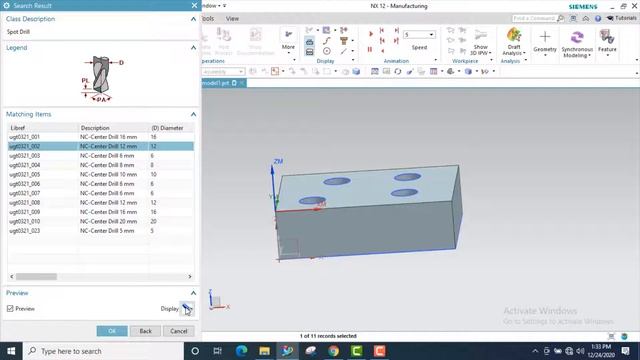Click the Display tool icon in Preview
The height and width of the screenshot is (360, 640).
pos(187,309)
